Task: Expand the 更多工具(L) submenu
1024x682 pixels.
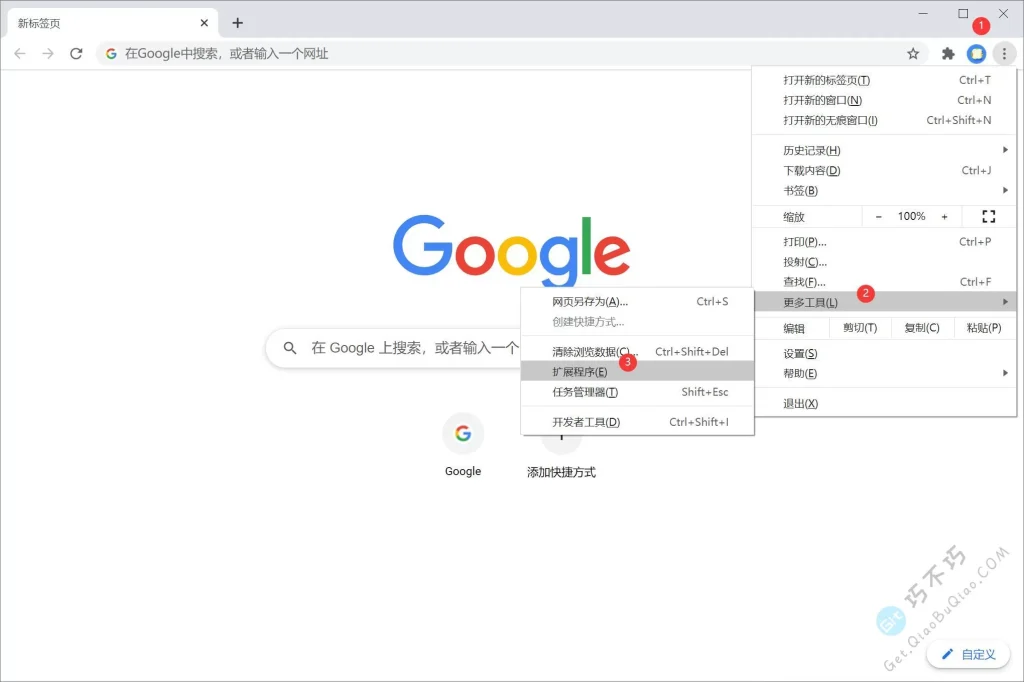Action: click(x=884, y=302)
